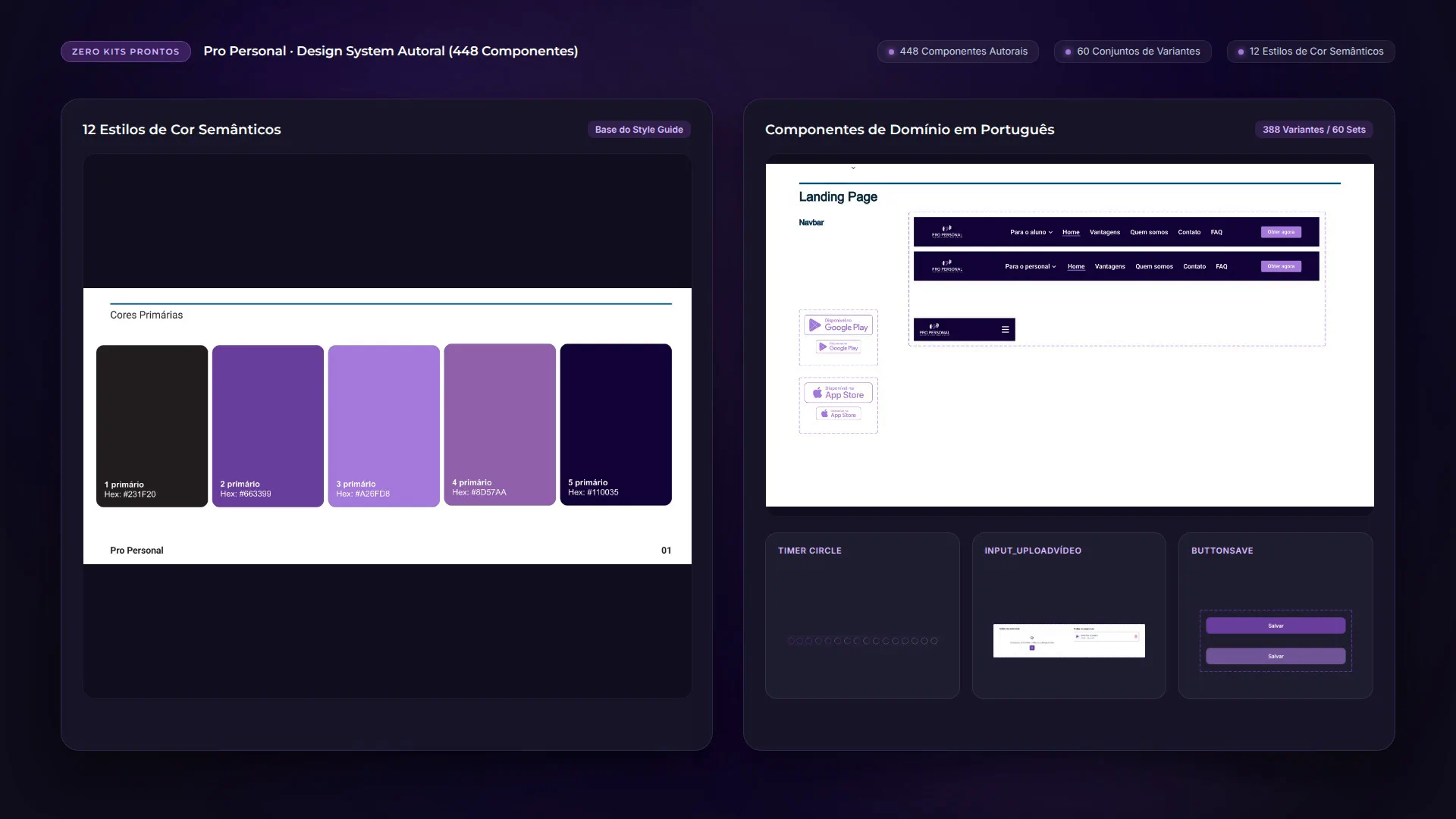Click the '12 Estilos de Cor Semânticos' chip
Screen dimensions: 1456x819
click(1310, 52)
